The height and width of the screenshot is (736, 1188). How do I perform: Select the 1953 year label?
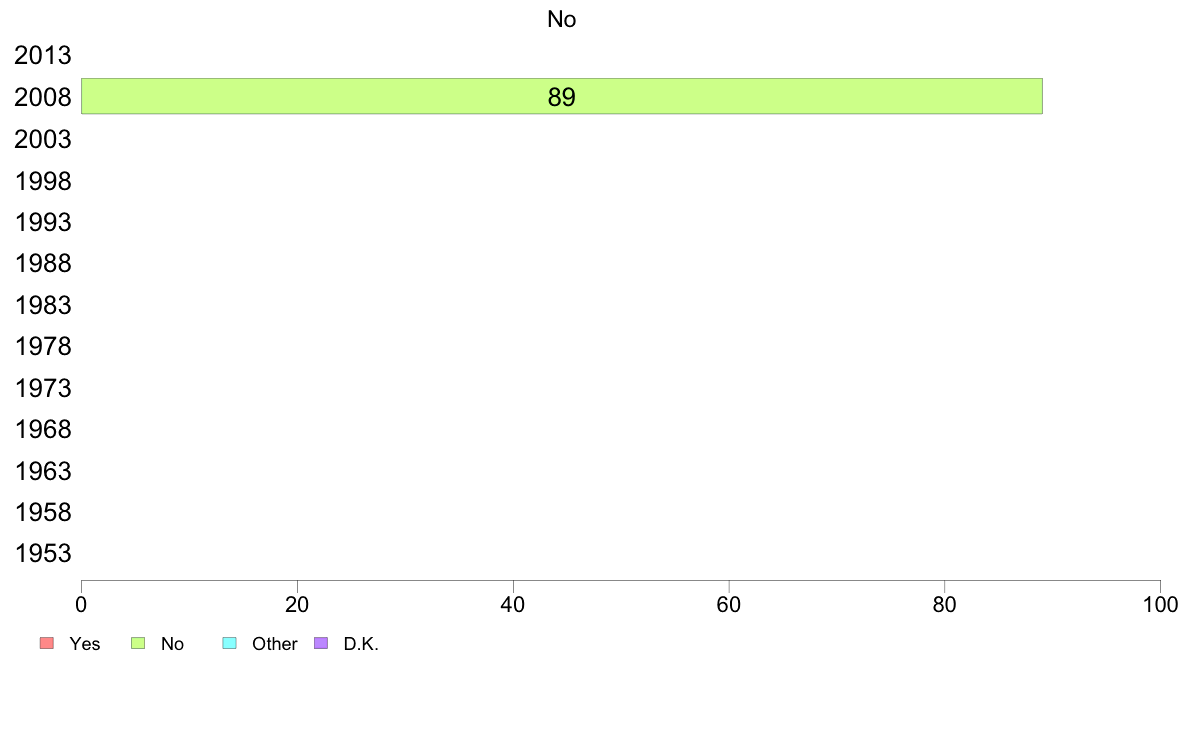click(42, 553)
